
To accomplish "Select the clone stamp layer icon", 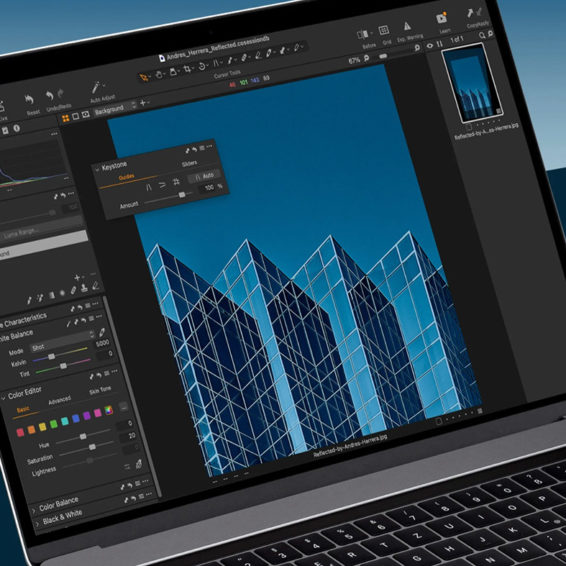I will point(84,288).
